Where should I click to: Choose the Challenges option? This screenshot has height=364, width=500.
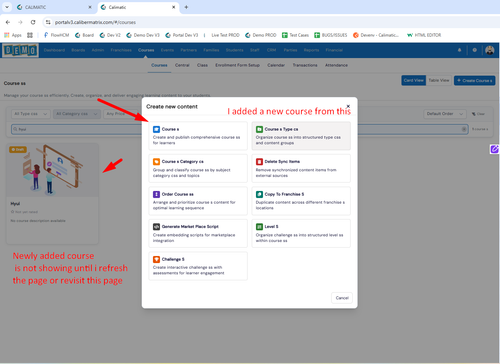click(198, 266)
